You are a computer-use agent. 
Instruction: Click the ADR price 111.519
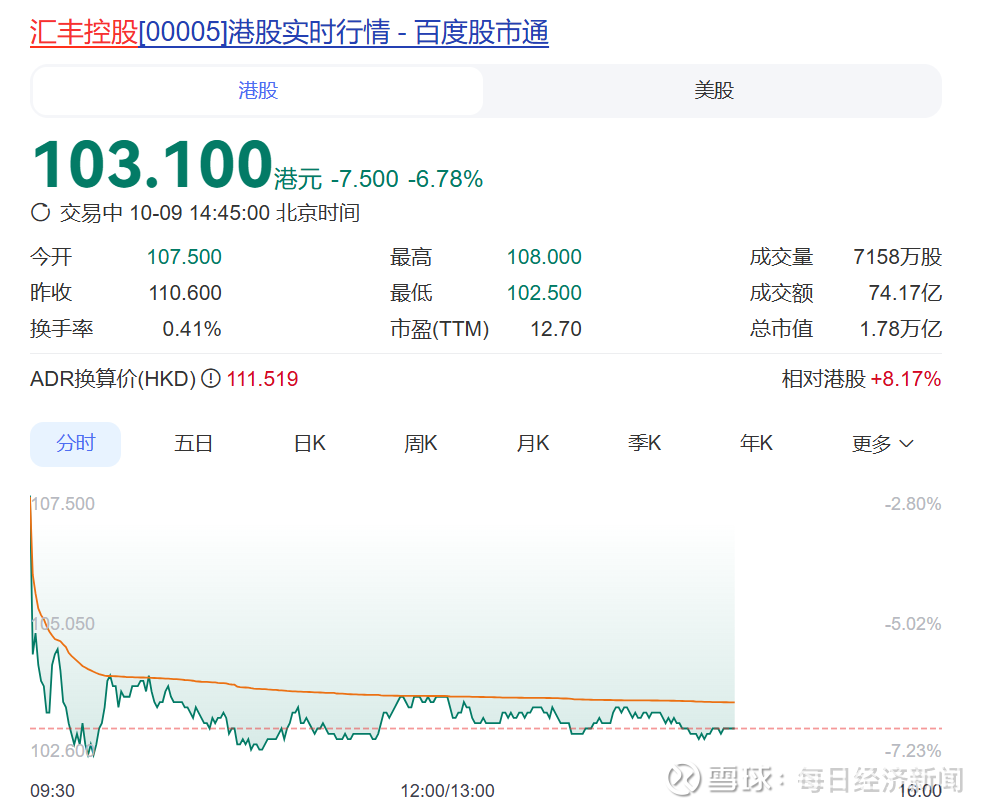pos(262,379)
